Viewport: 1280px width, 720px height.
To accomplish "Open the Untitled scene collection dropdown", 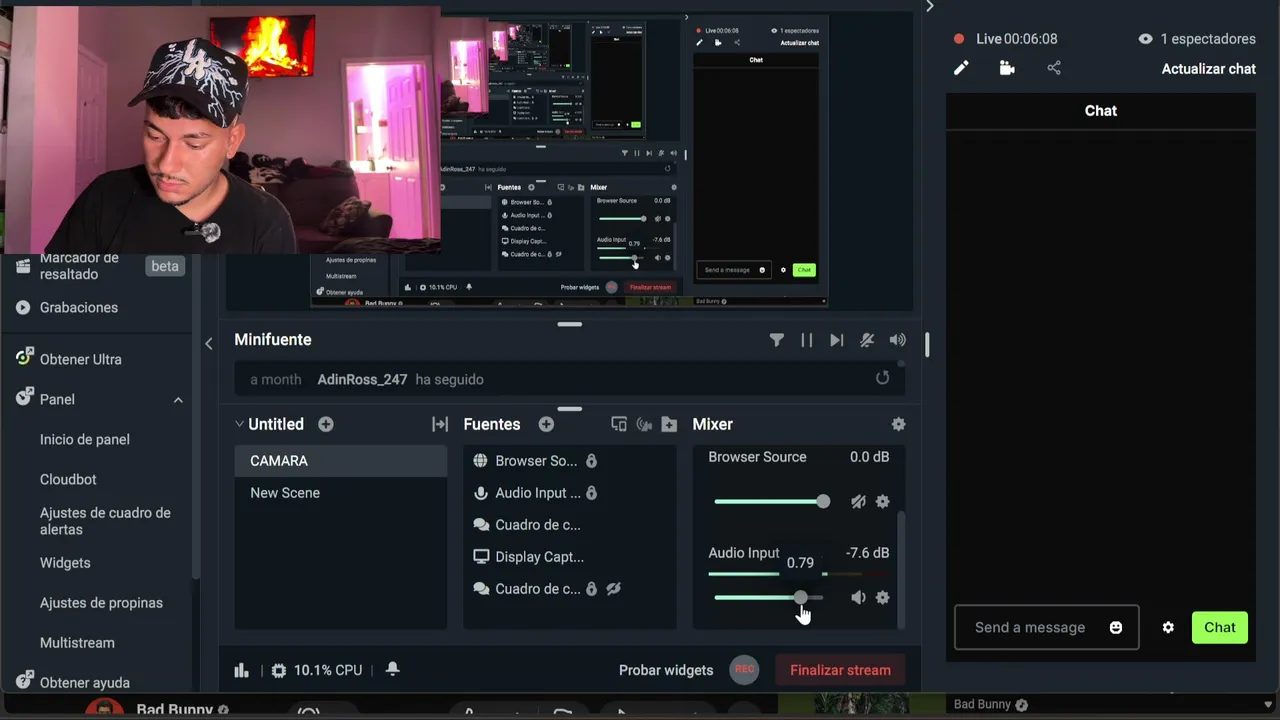I will pyautogui.click(x=269, y=424).
